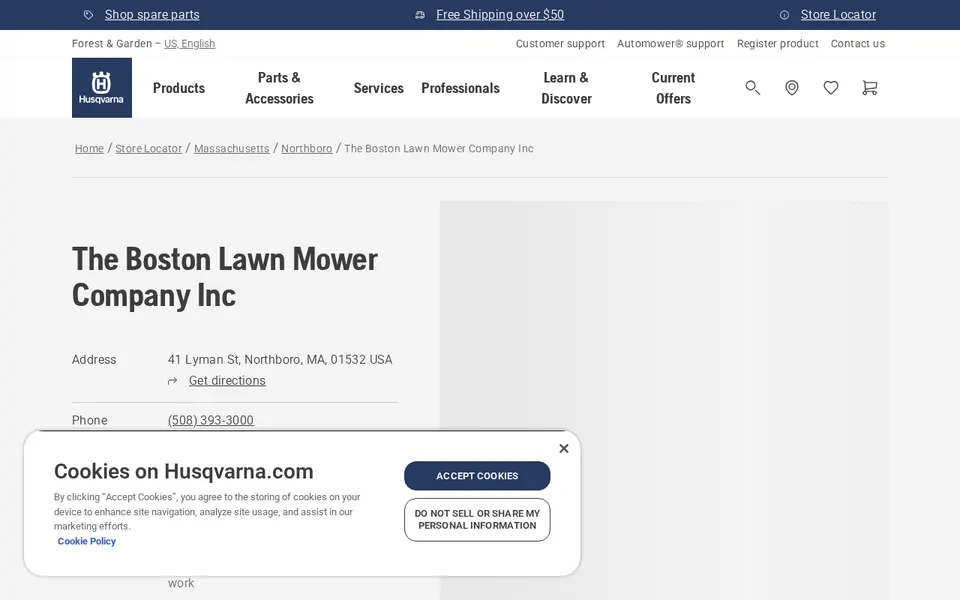This screenshot has width=960, height=600.
Task: Go to Massachusetts breadcrumb
Action: point(231,149)
